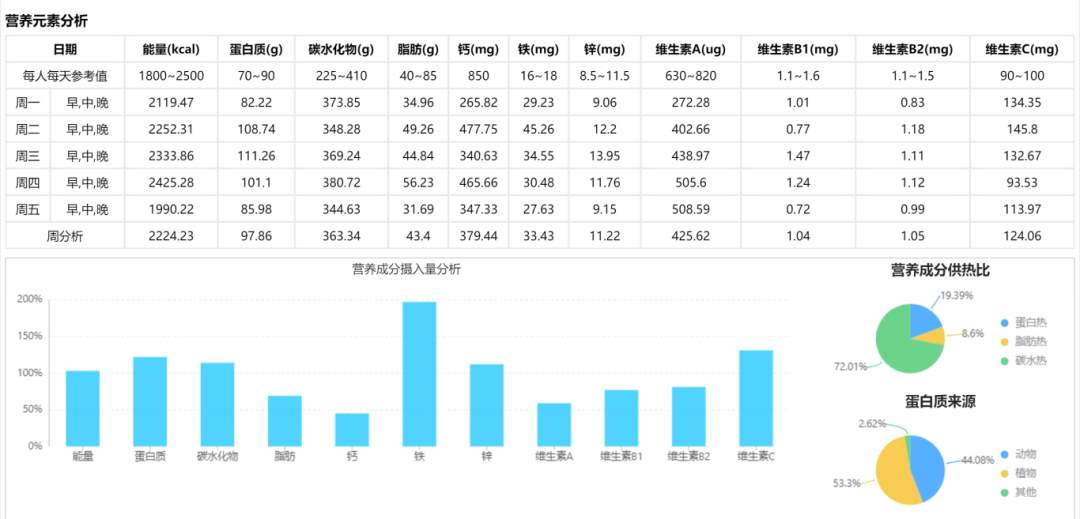Select the 铁 bar in chart
1080x519 pixels.
pyautogui.click(x=419, y=374)
